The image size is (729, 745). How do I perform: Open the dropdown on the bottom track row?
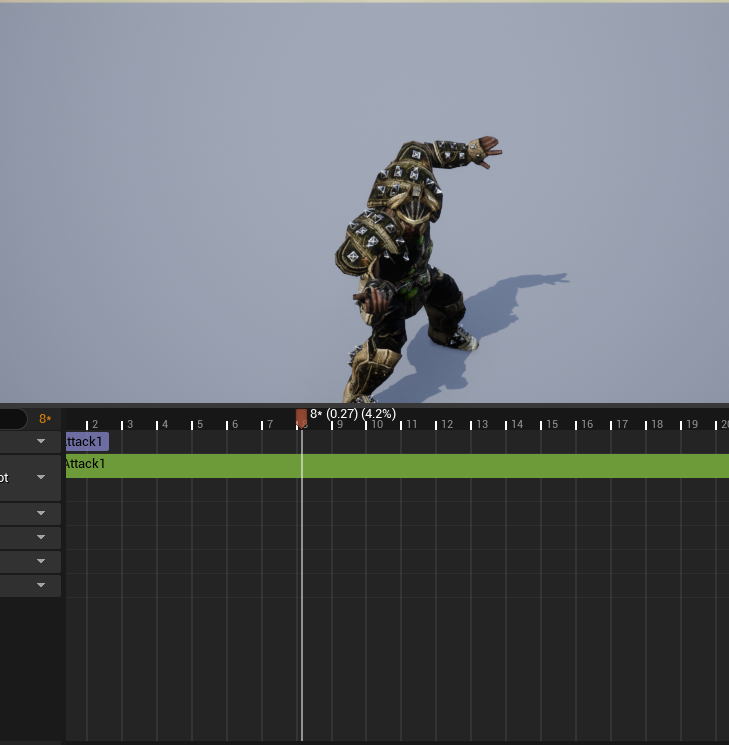(x=41, y=585)
